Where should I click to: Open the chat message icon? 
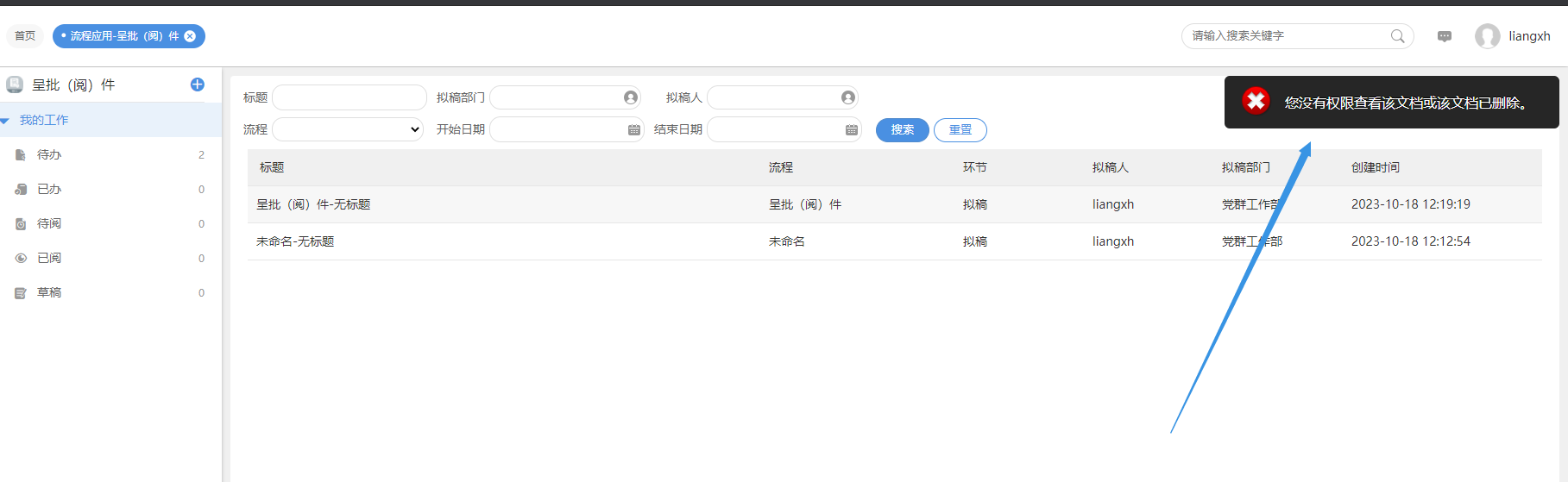1445,36
